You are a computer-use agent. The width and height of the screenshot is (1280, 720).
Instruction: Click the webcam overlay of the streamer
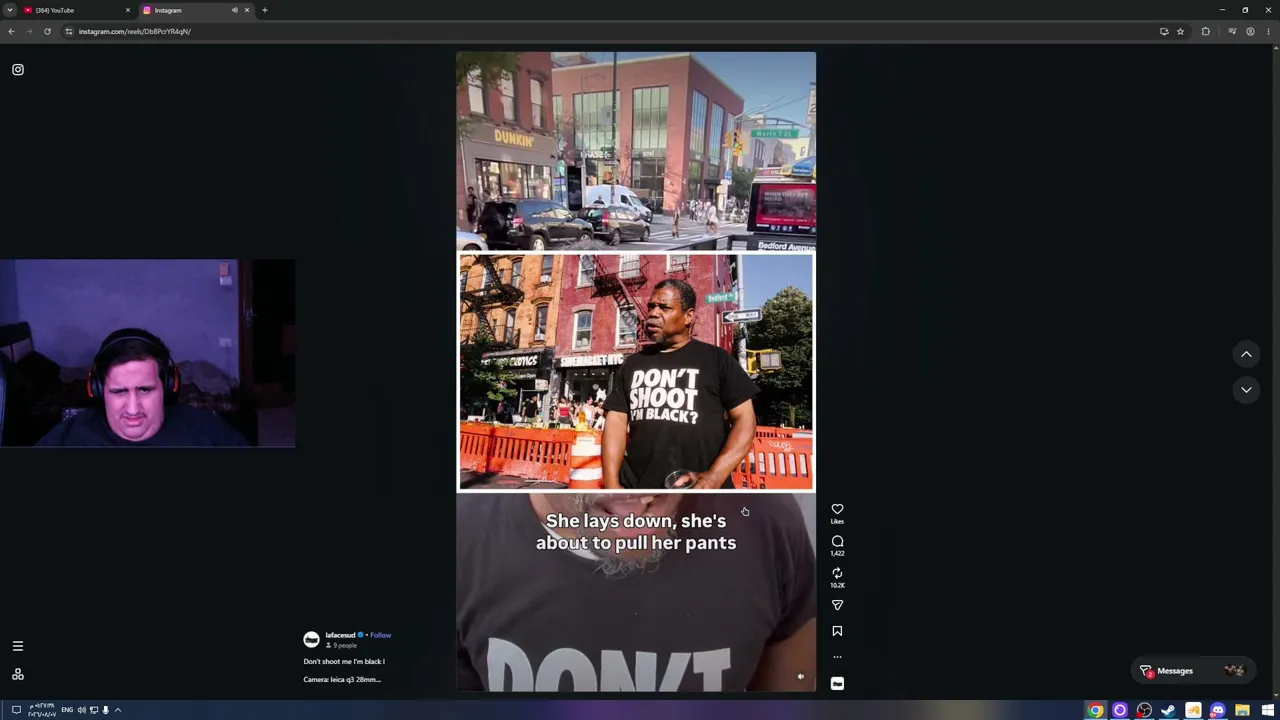tap(148, 353)
